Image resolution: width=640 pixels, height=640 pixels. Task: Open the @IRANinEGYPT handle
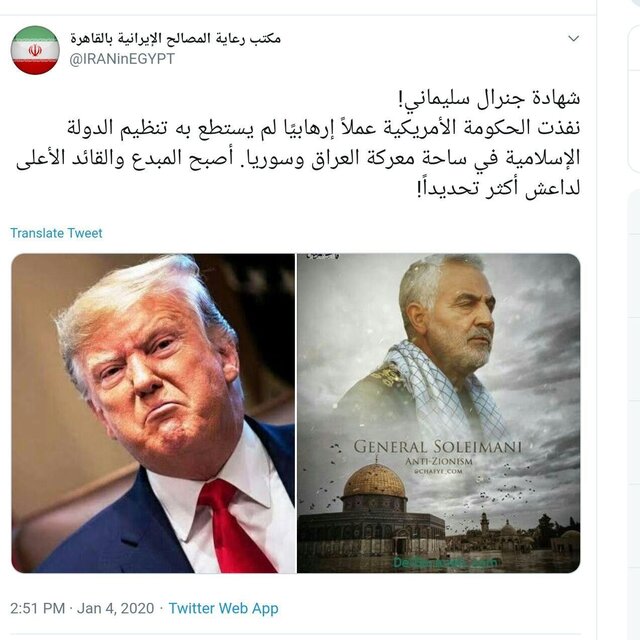(122, 59)
